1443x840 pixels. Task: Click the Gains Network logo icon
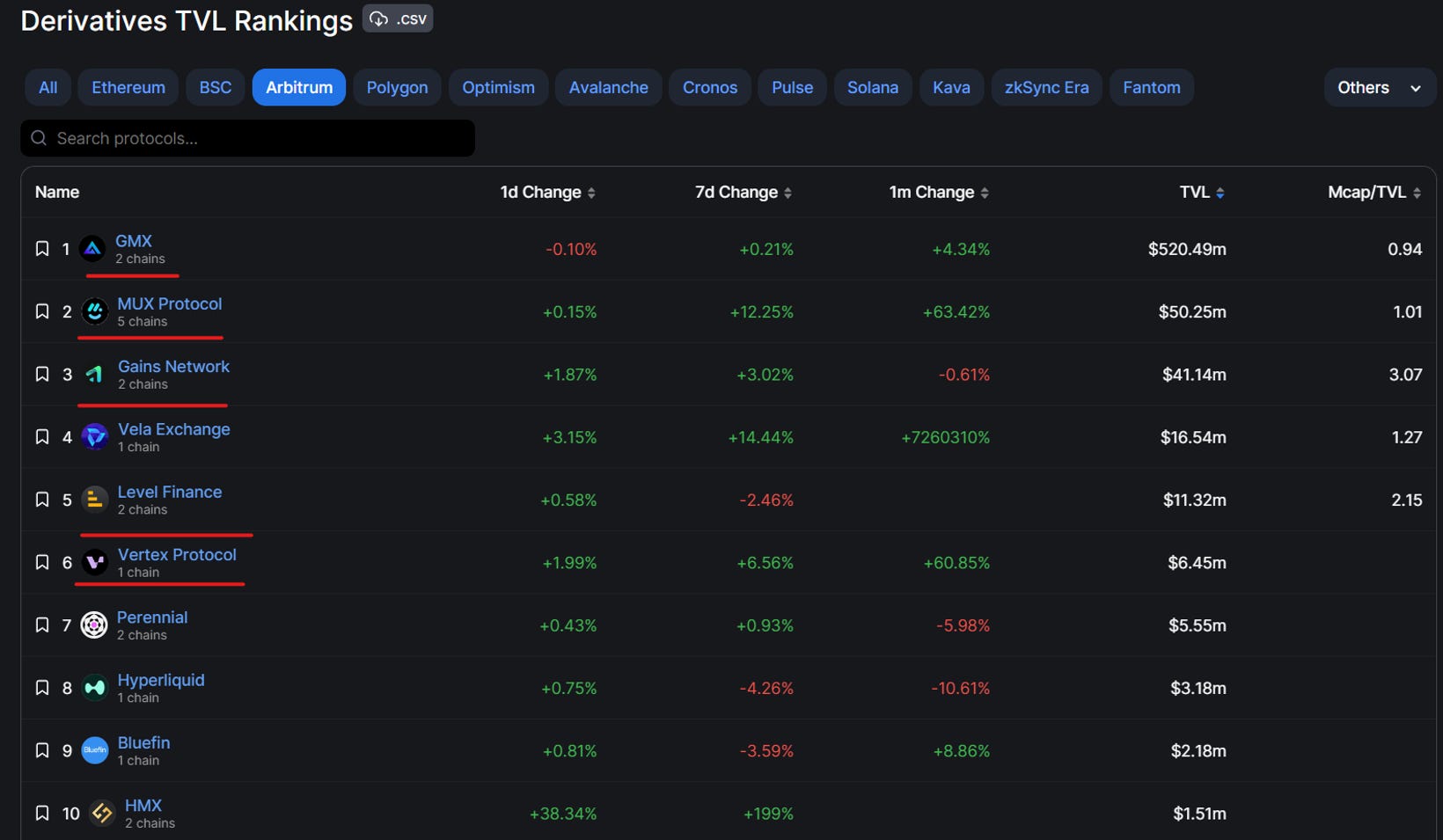pos(94,374)
